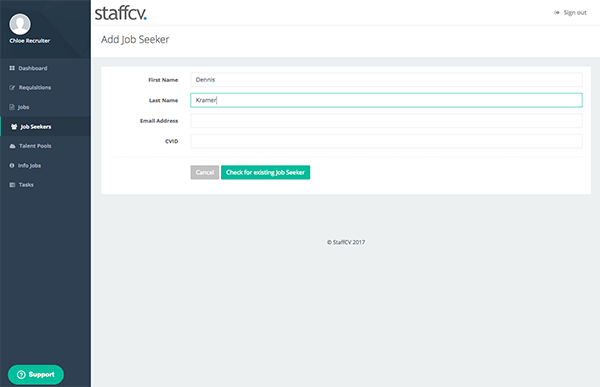Image resolution: width=600 pixels, height=387 pixels.
Task: Click the Job Seekers people icon
Action: [14, 127]
